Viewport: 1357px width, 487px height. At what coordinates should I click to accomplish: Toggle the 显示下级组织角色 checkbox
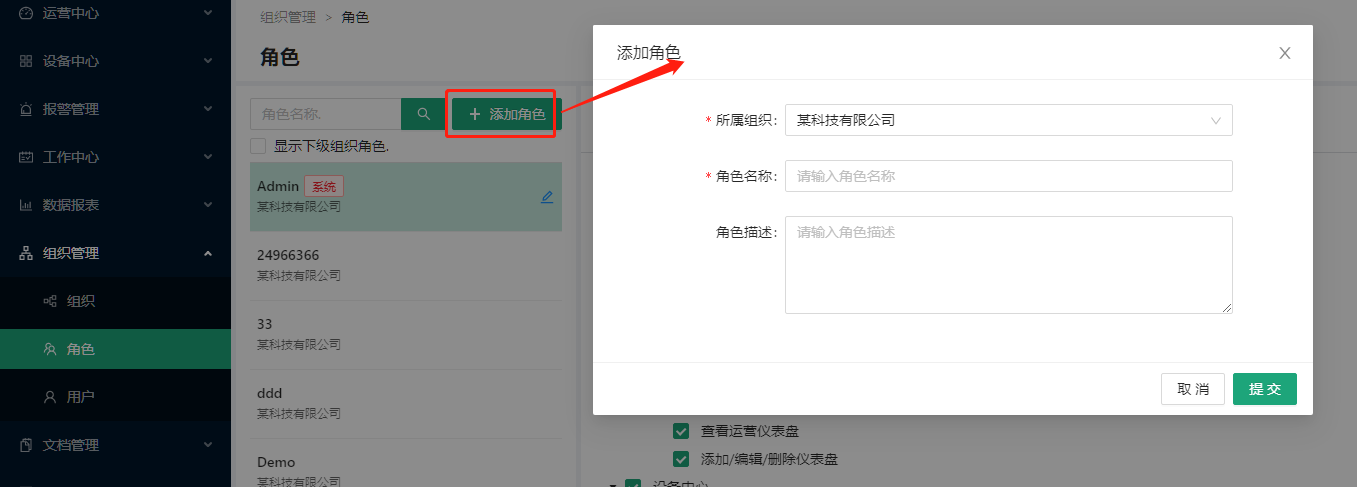tap(258, 146)
